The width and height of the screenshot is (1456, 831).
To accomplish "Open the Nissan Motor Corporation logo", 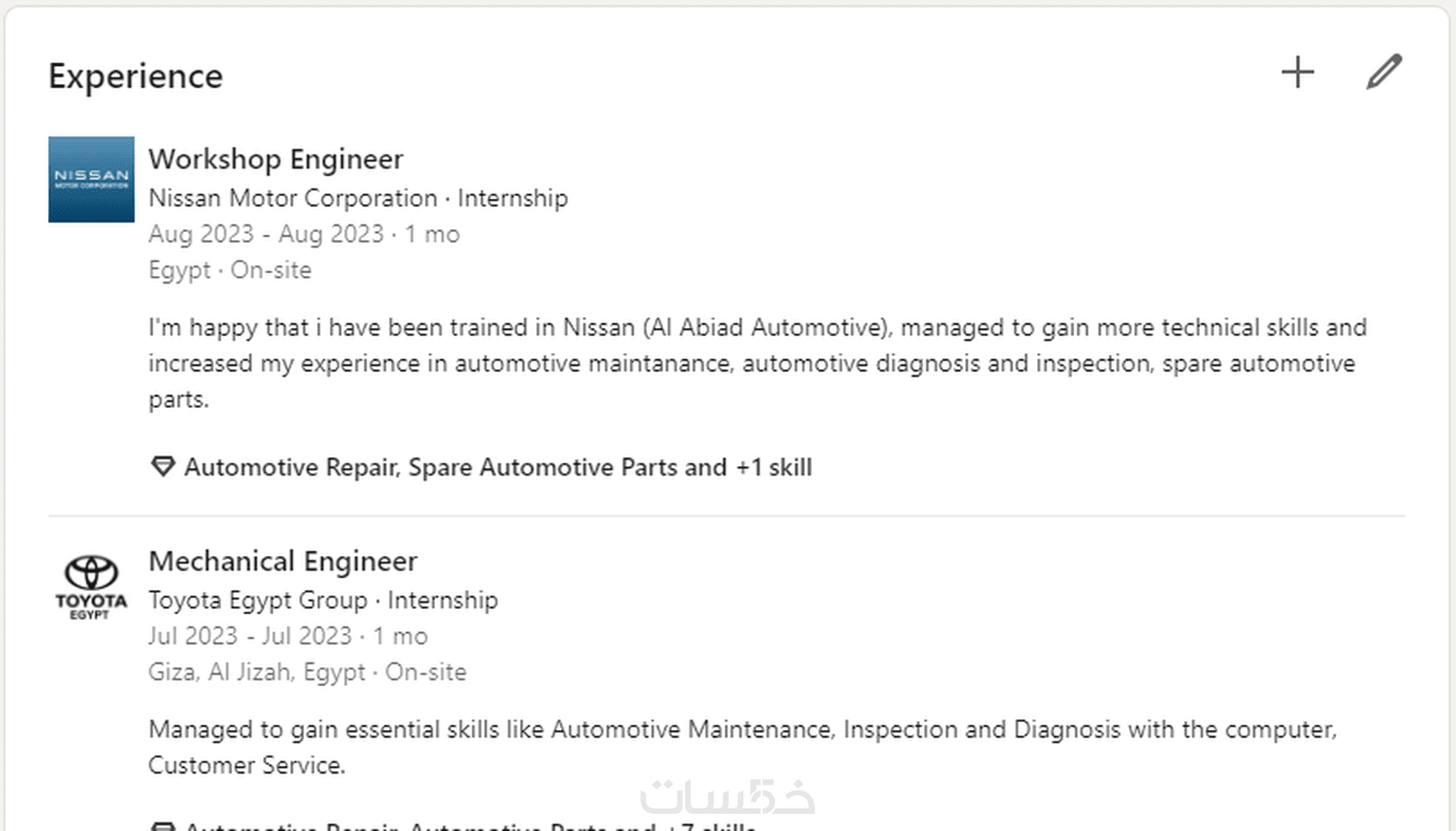I will coord(91,179).
